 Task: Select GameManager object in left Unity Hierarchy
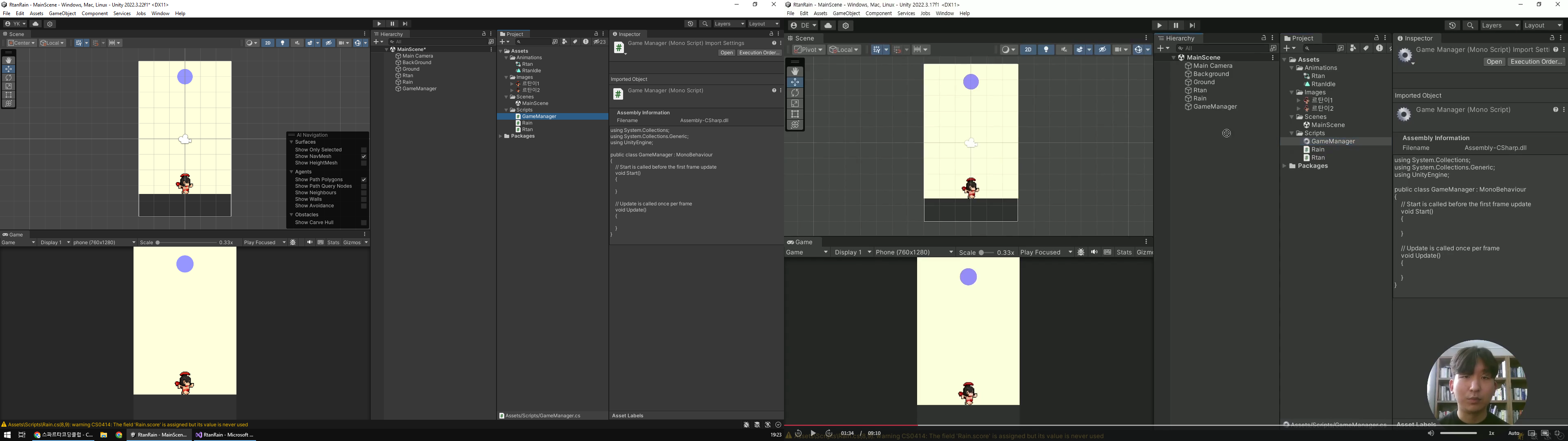point(419,89)
